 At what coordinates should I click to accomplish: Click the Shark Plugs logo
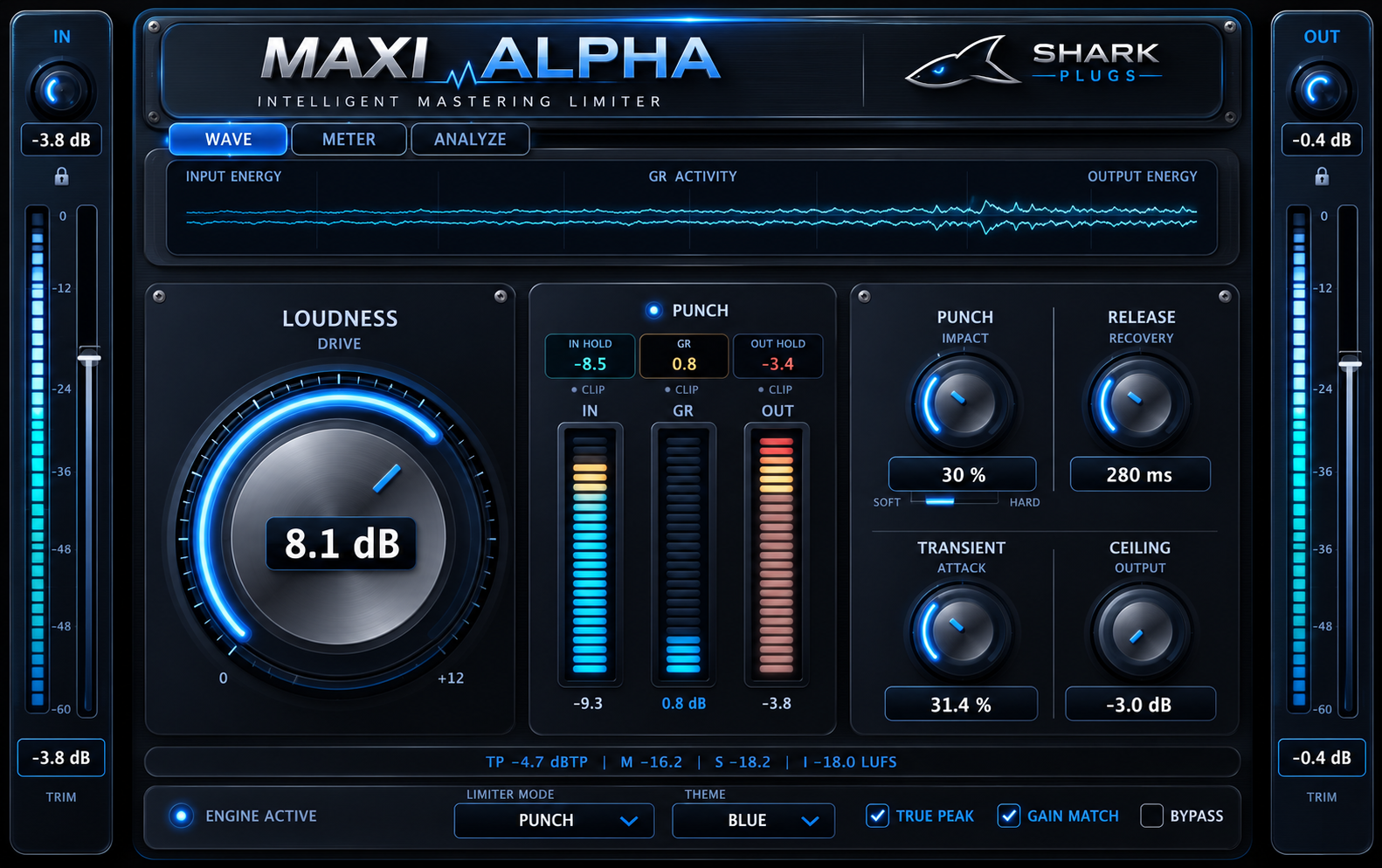point(1034,63)
